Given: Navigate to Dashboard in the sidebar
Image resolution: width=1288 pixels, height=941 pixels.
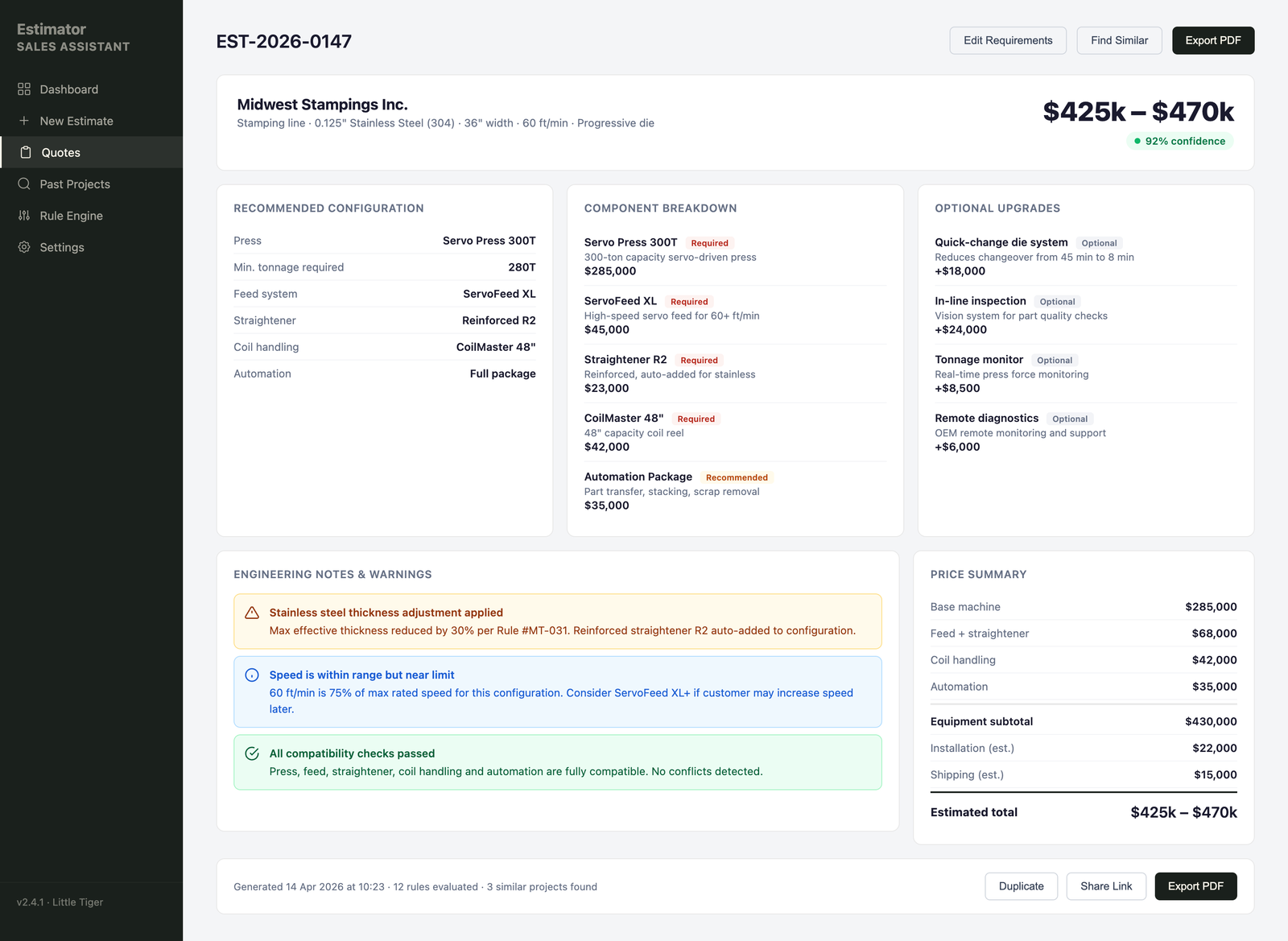Looking at the screenshot, I should pyautogui.click(x=68, y=89).
